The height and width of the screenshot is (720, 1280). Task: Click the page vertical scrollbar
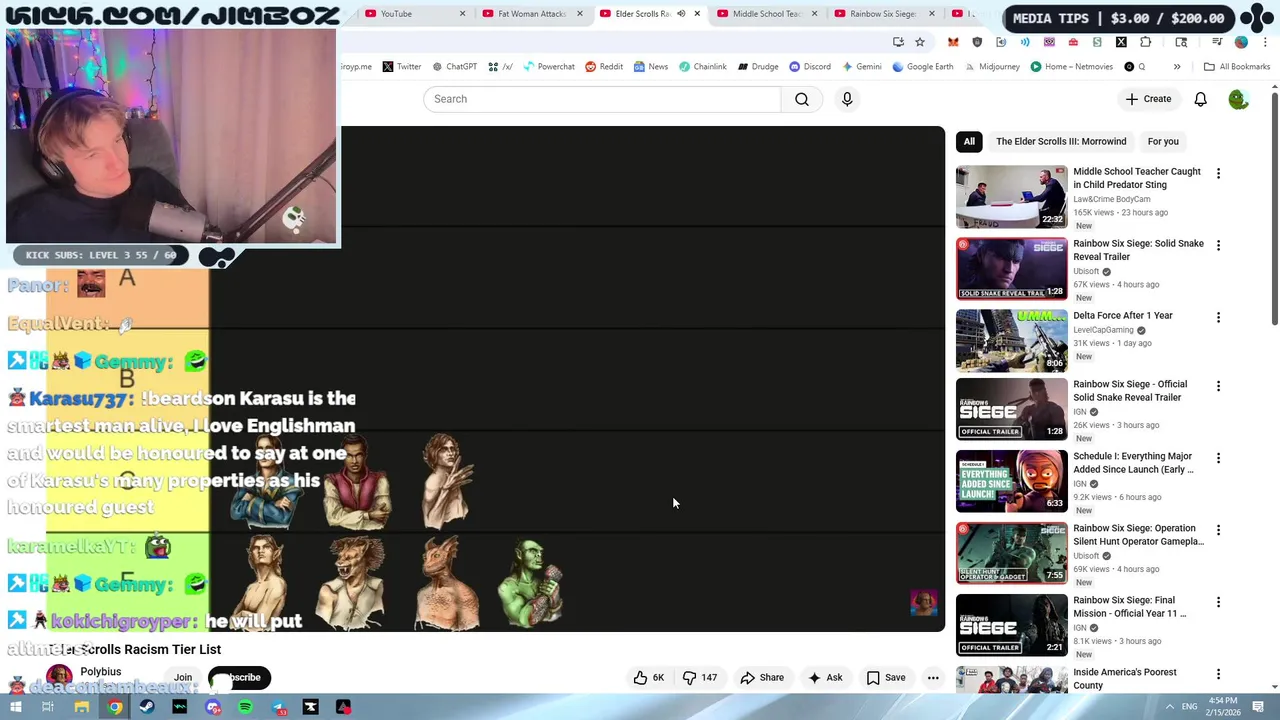coord(1275,207)
